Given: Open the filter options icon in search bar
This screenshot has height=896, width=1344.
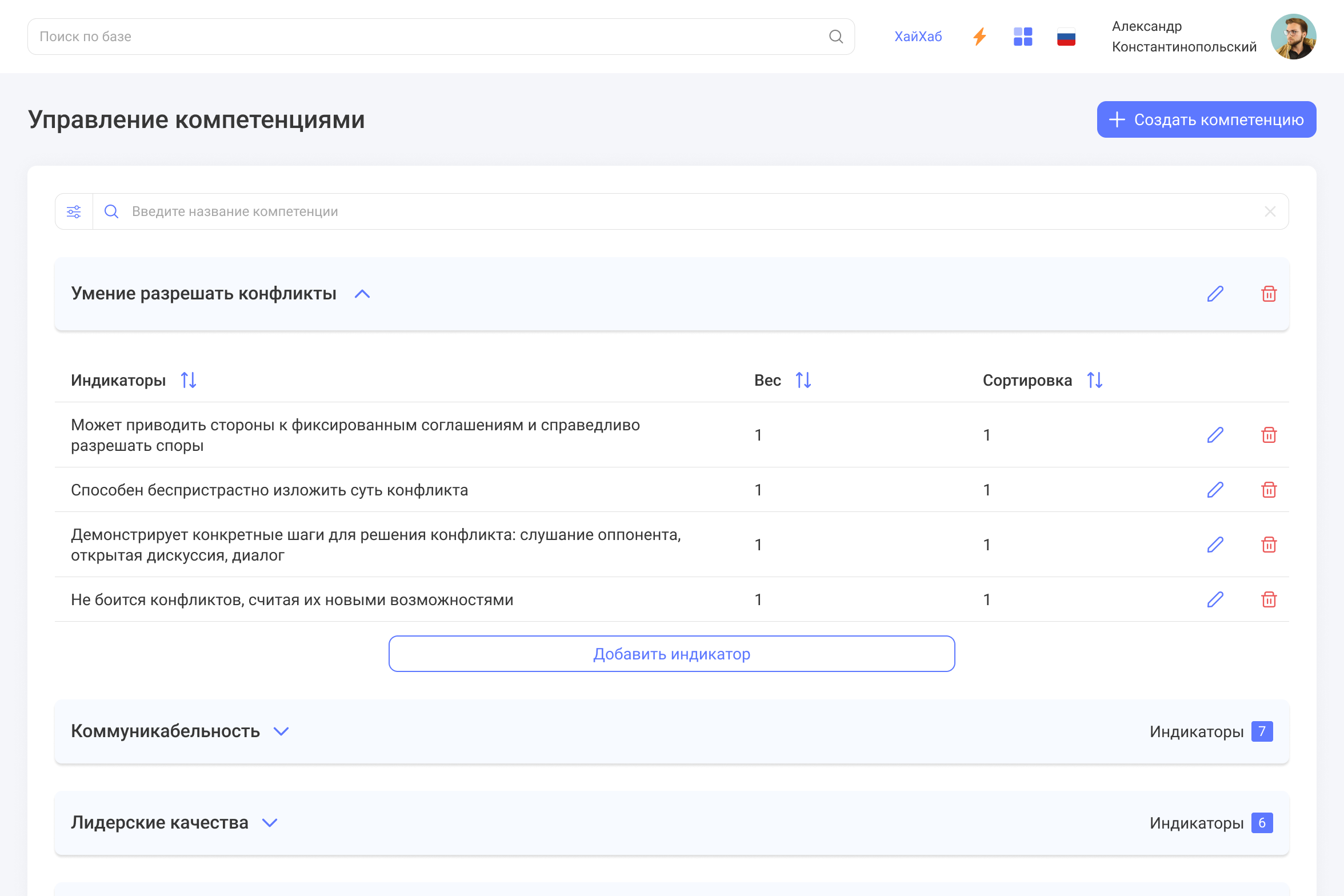Looking at the screenshot, I should pyautogui.click(x=73, y=211).
